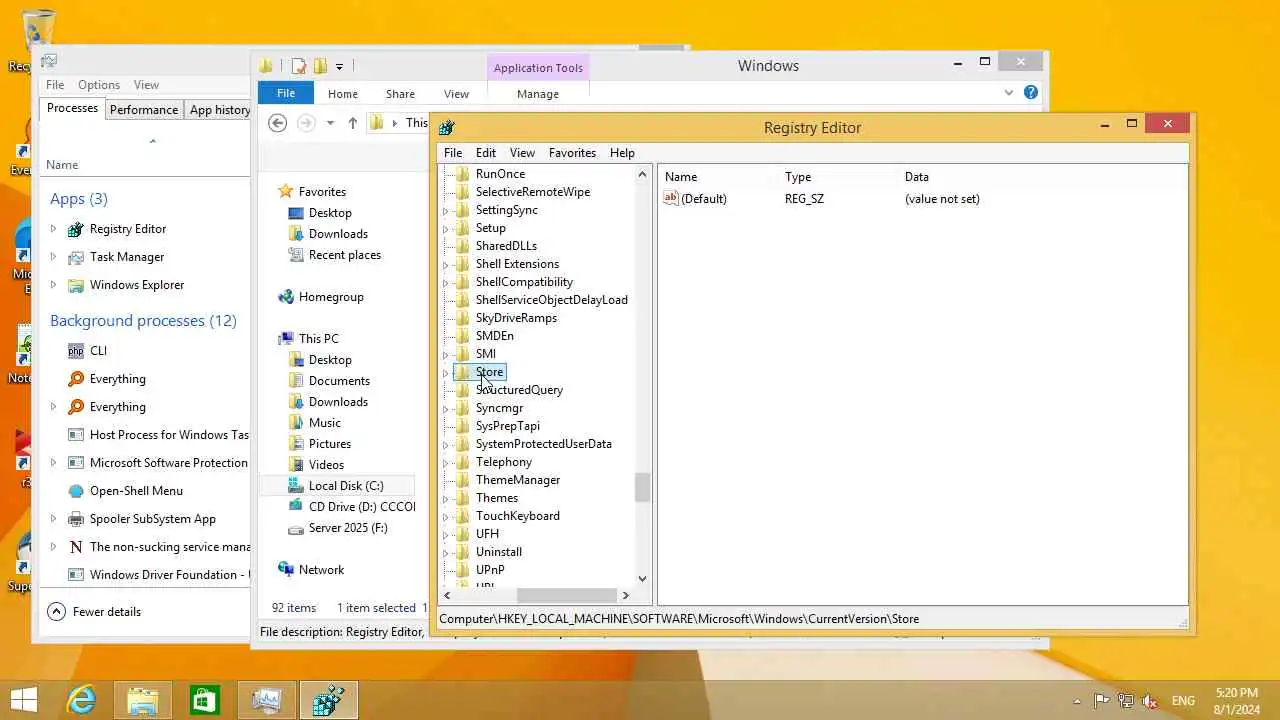This screenshot has width=1280, height=720.
Task: Expand the Explorer ribbon with chevron
Action: point(1008,93)
